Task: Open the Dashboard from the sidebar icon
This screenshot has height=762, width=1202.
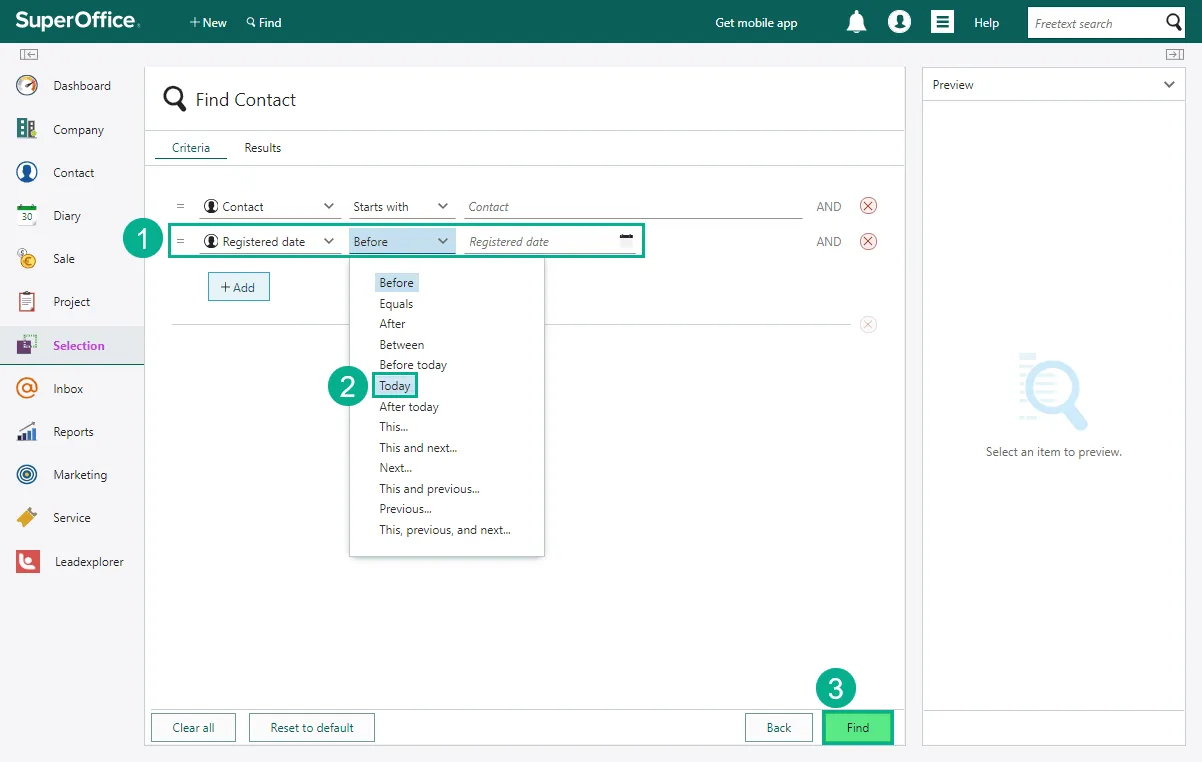Action: pyautogui.click(x=27, y=86)
